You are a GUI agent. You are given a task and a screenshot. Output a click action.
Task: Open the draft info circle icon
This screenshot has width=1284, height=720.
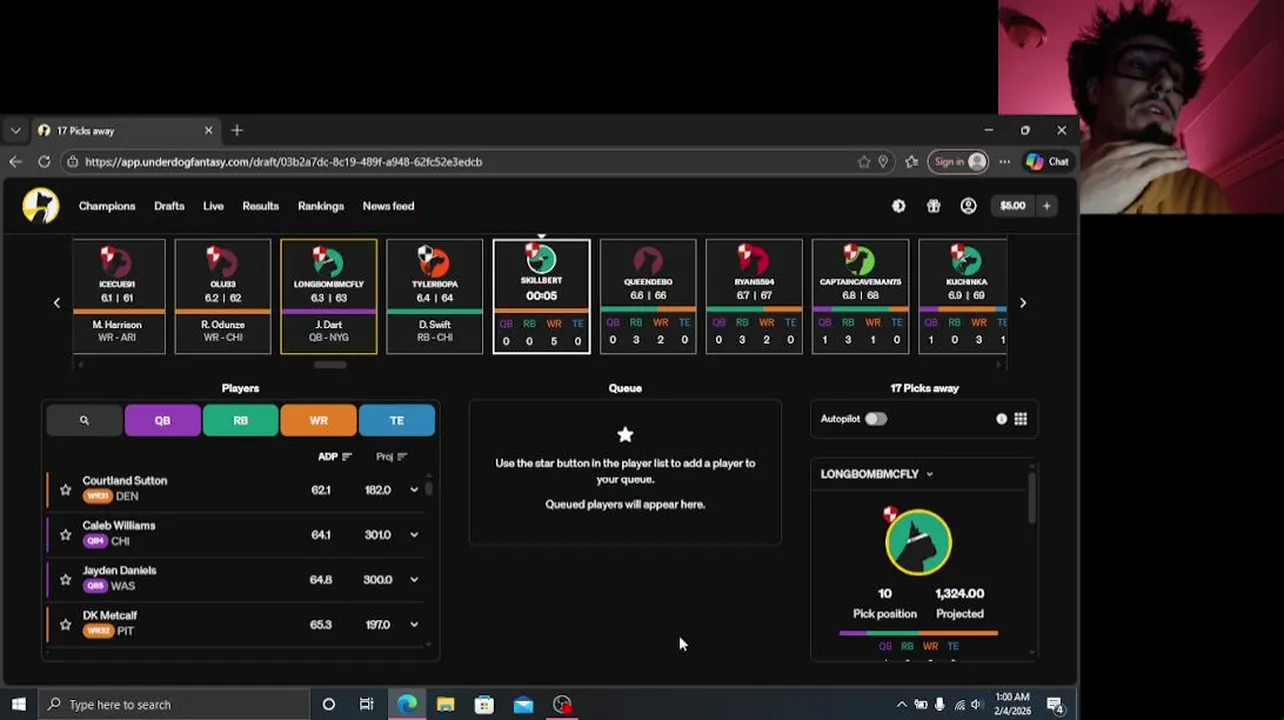click(x=1001, y=419)
